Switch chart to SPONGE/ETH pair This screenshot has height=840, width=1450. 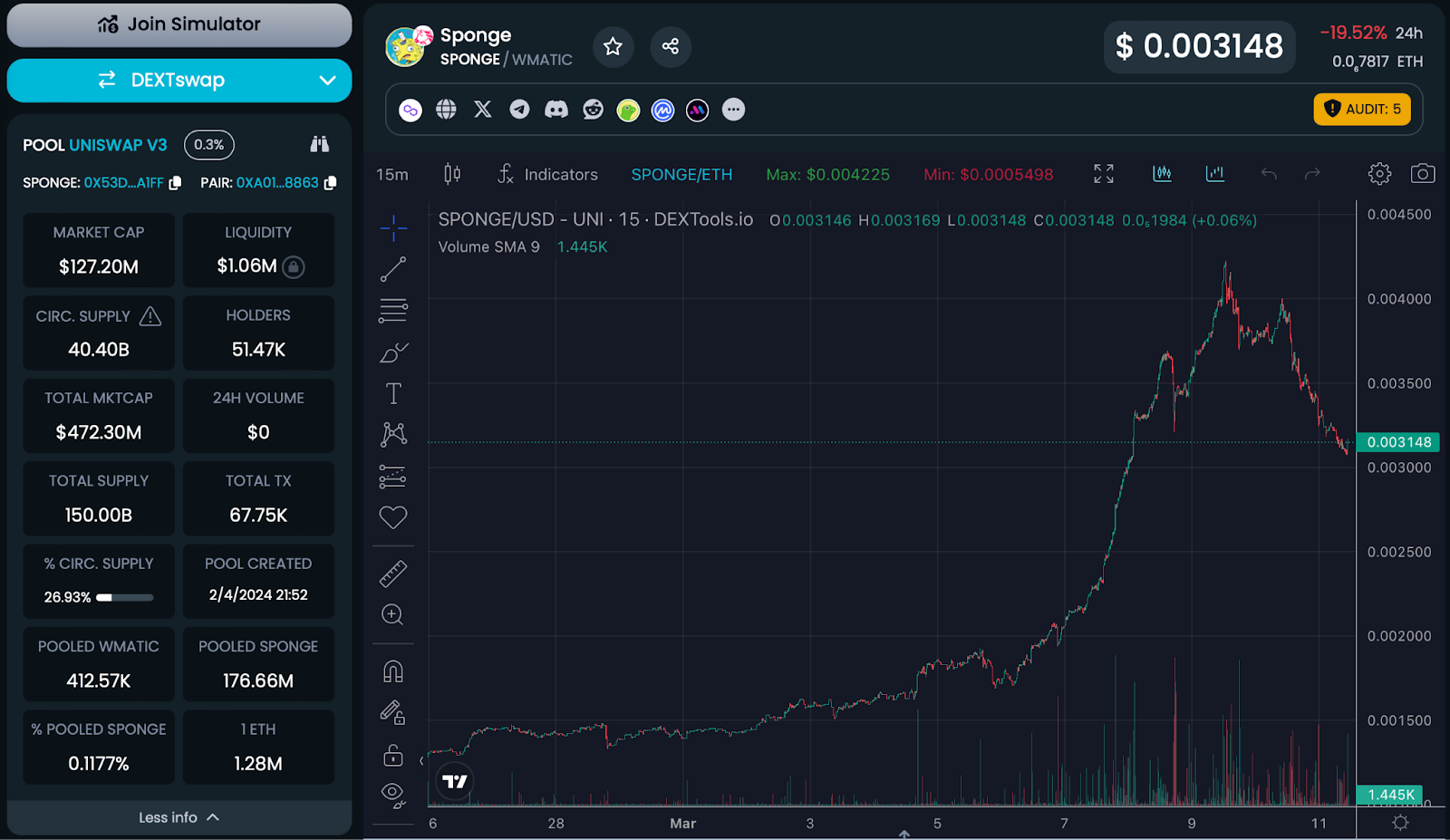681,175
